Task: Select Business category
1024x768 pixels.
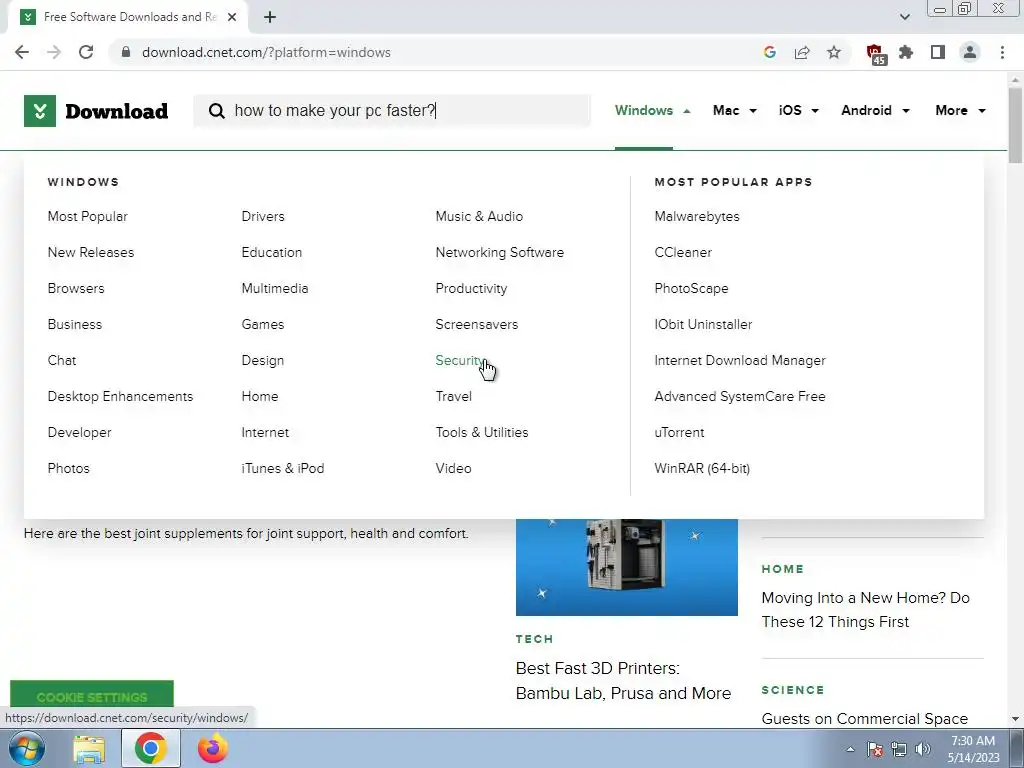Action: [x=74, y=324]
